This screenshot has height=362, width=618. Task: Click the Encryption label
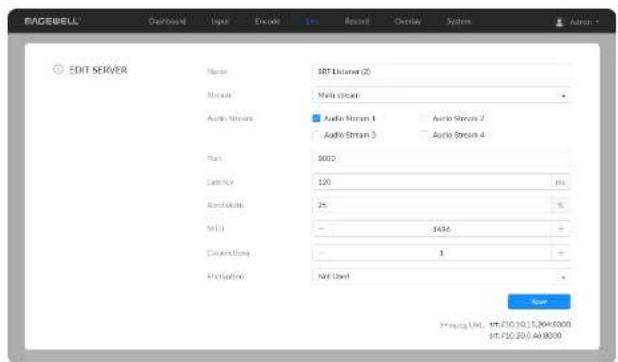coord(225,276)
